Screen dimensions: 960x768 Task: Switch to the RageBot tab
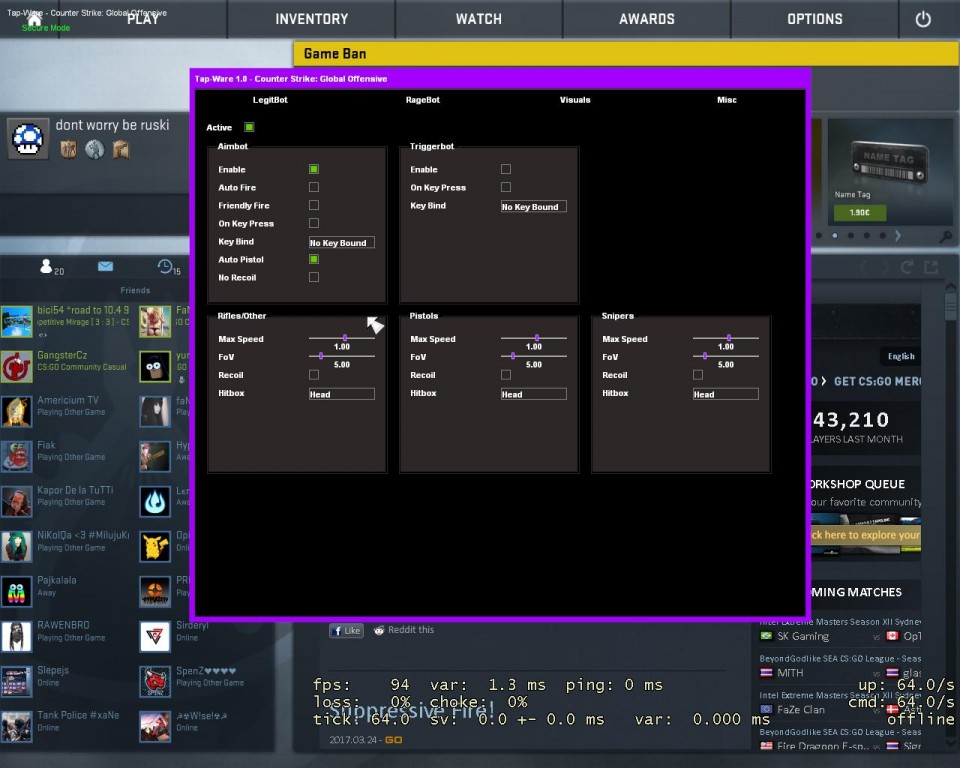coord(422,100)
